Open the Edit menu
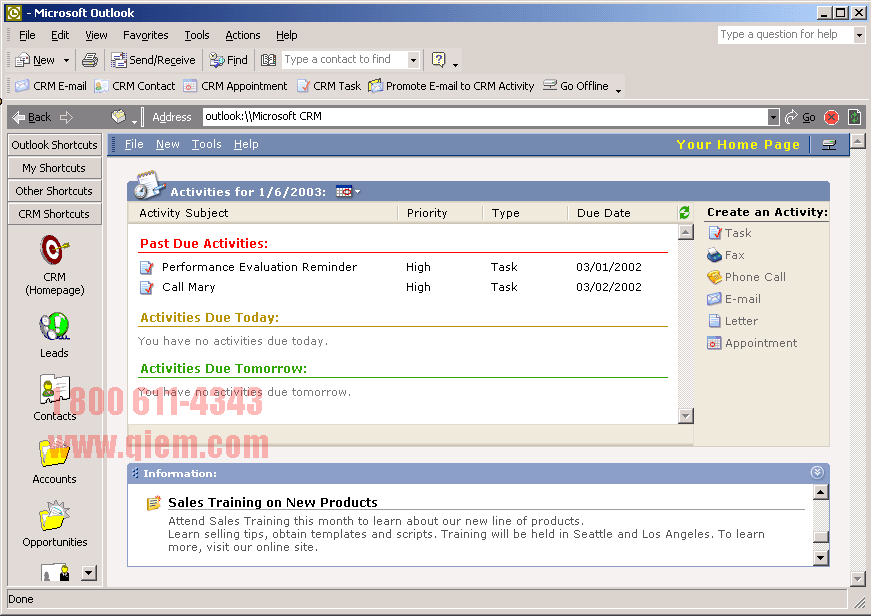 [x=60, y=35]
